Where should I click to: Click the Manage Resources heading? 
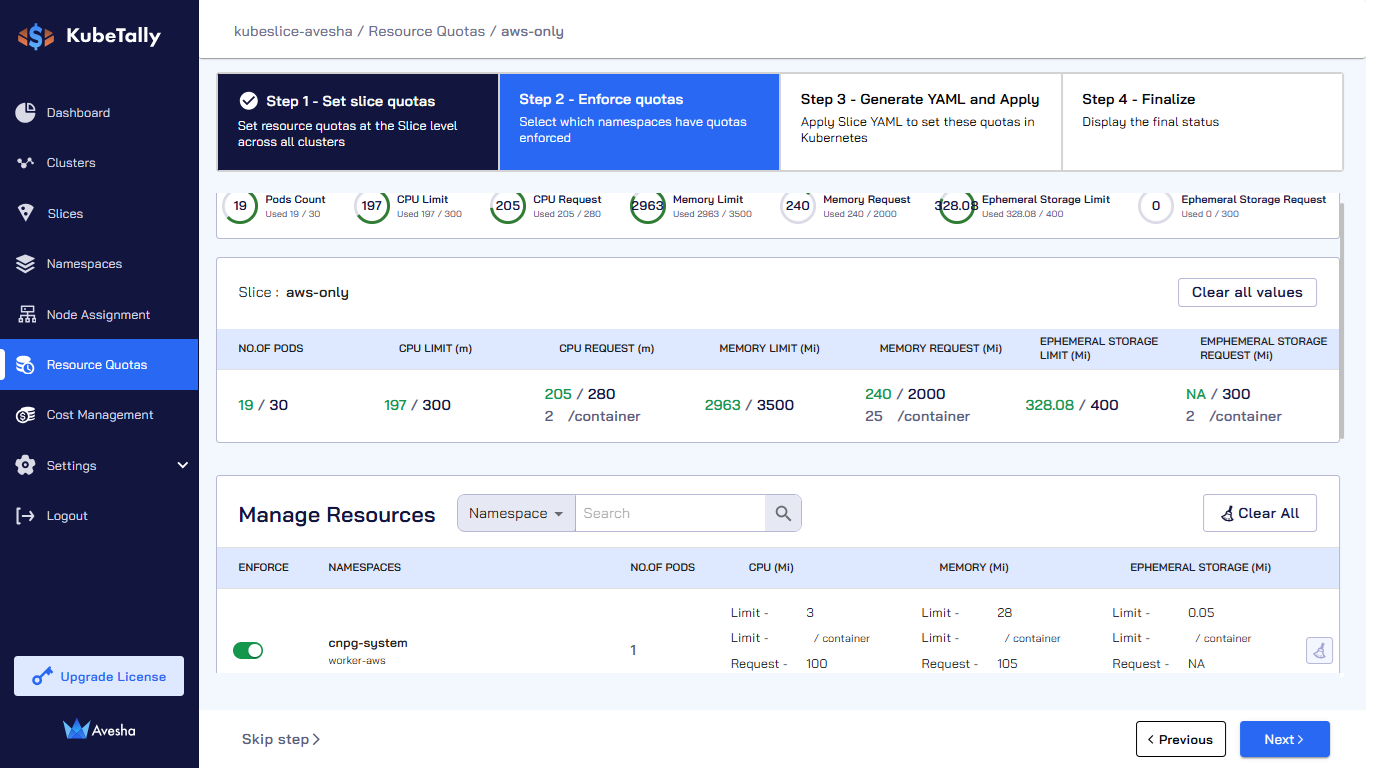[337, 515]
